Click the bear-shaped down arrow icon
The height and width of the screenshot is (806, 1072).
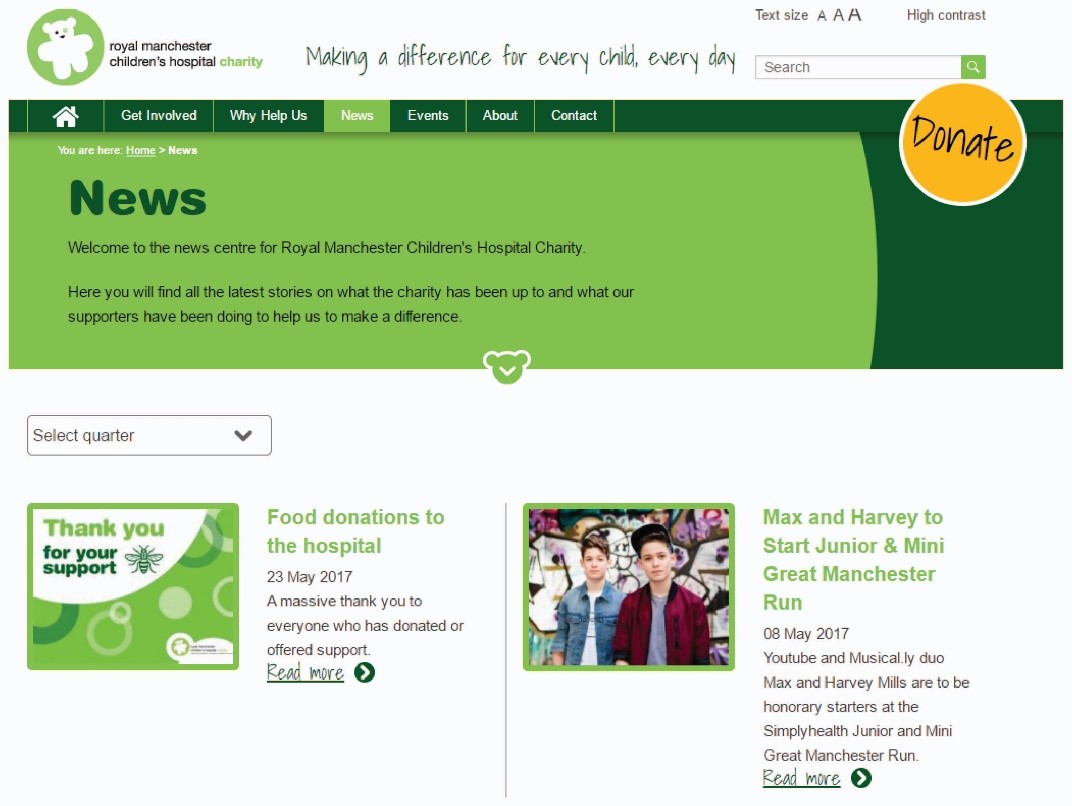point(507,367)
